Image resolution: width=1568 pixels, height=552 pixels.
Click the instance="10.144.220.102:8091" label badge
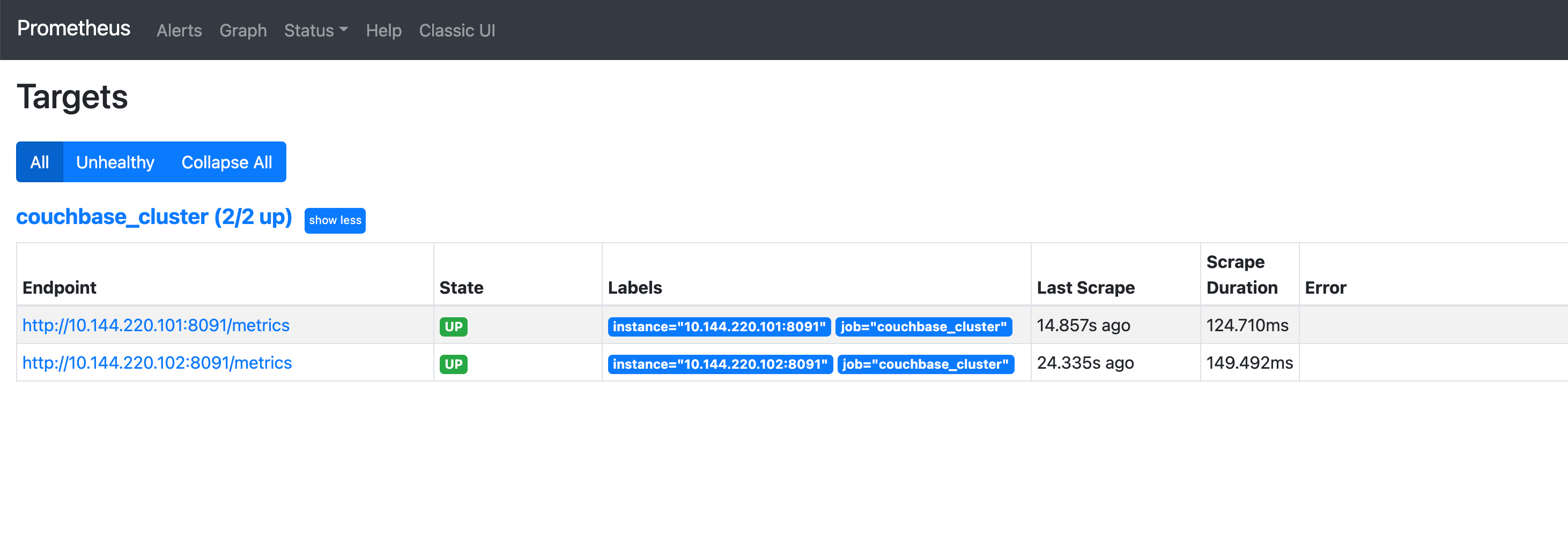720,364
